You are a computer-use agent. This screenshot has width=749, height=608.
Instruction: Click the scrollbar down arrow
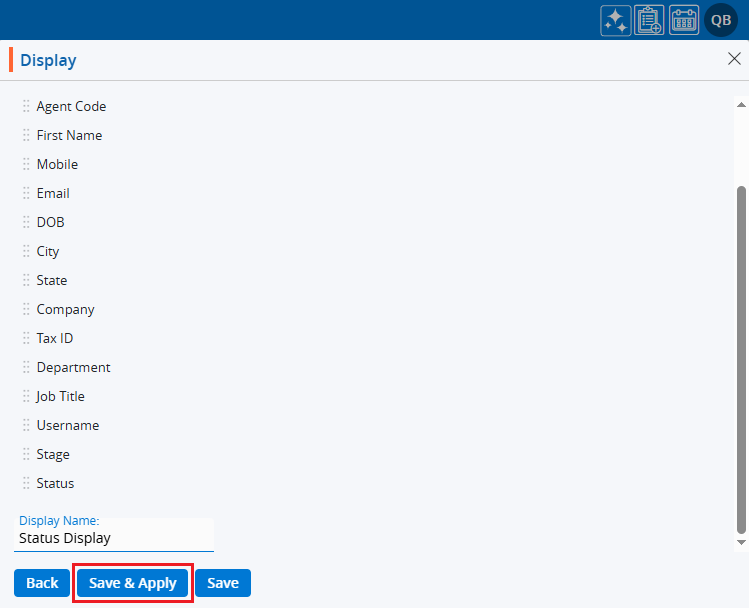[741, 542]
